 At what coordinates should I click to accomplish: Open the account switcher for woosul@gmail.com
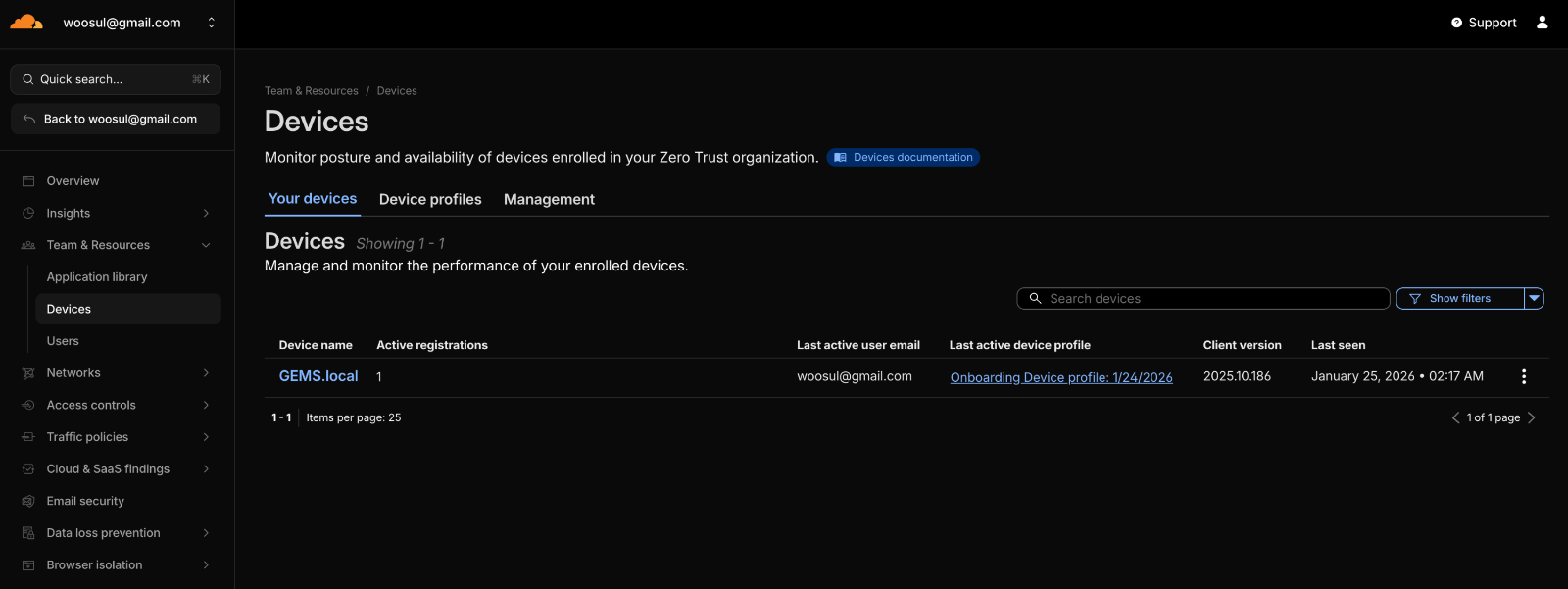(x=211, y=23)
